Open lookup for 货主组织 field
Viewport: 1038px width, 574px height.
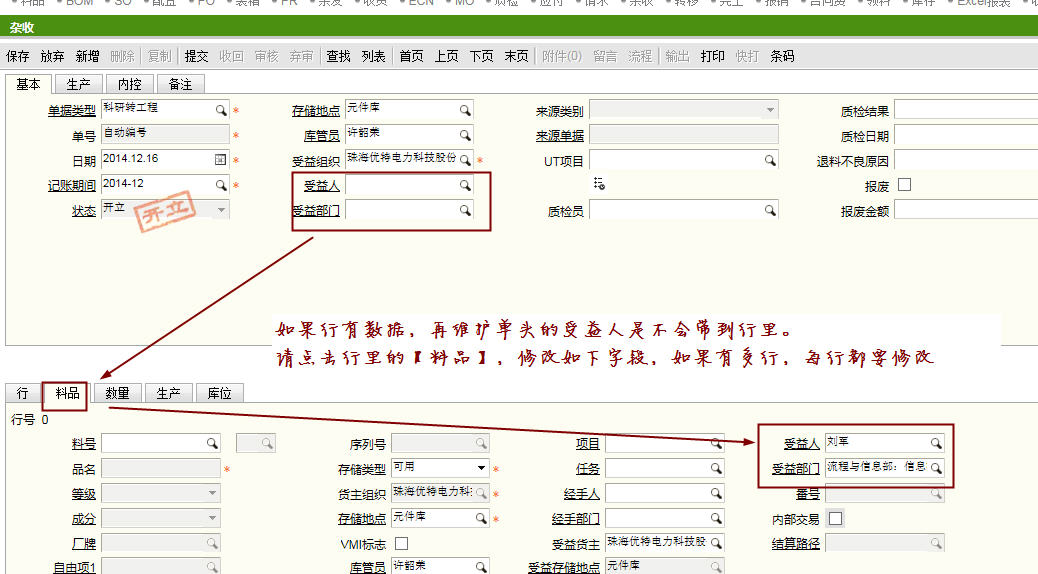pos(481,493)
